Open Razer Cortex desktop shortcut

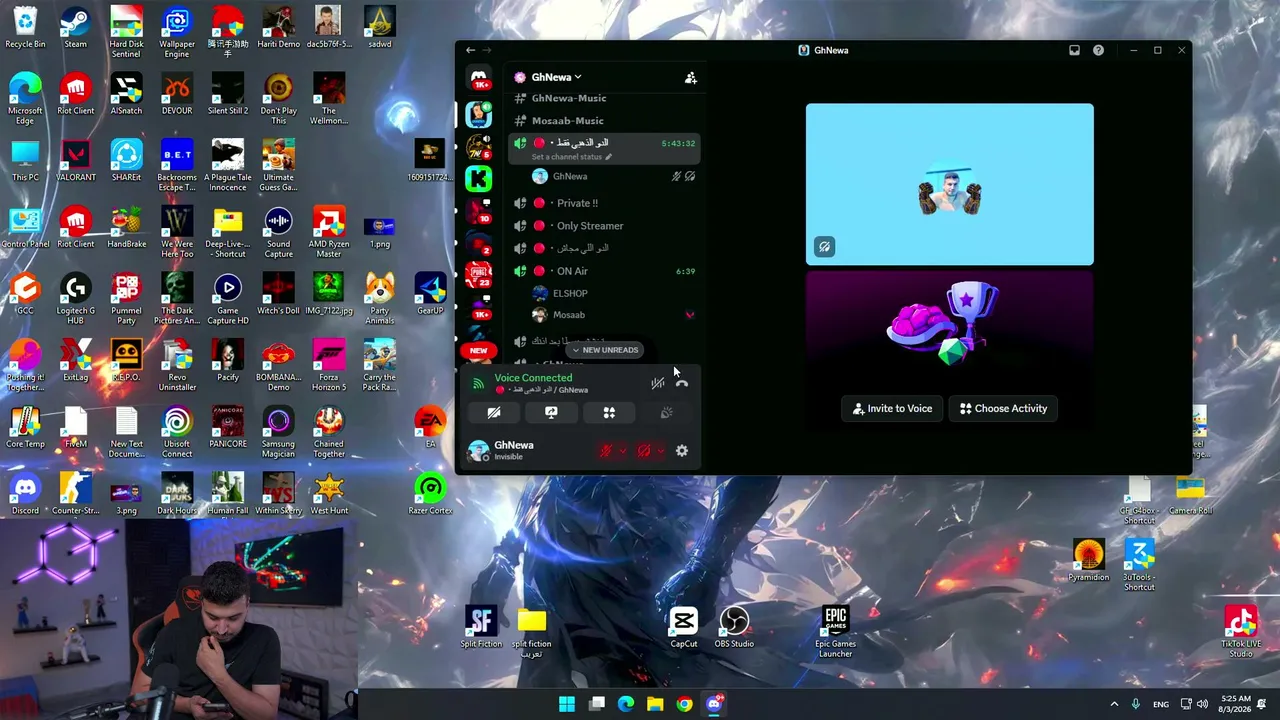coord(430,494)
